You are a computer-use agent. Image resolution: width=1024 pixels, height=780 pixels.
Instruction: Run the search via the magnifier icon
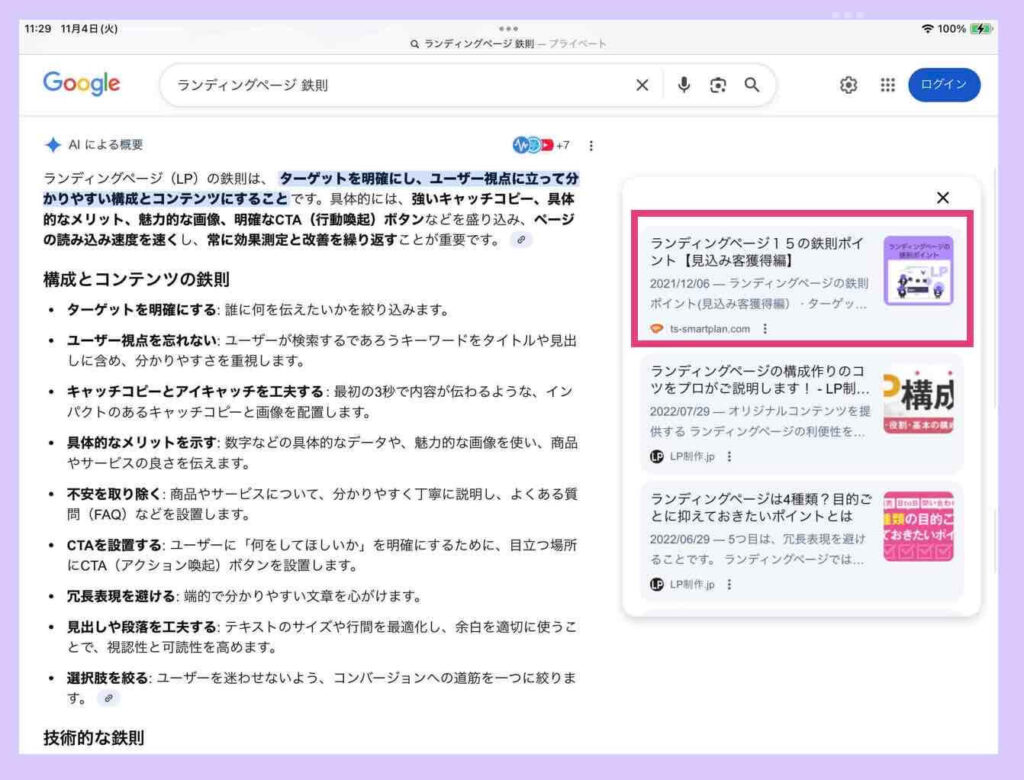pyautogui.click(x=752, y=85)
